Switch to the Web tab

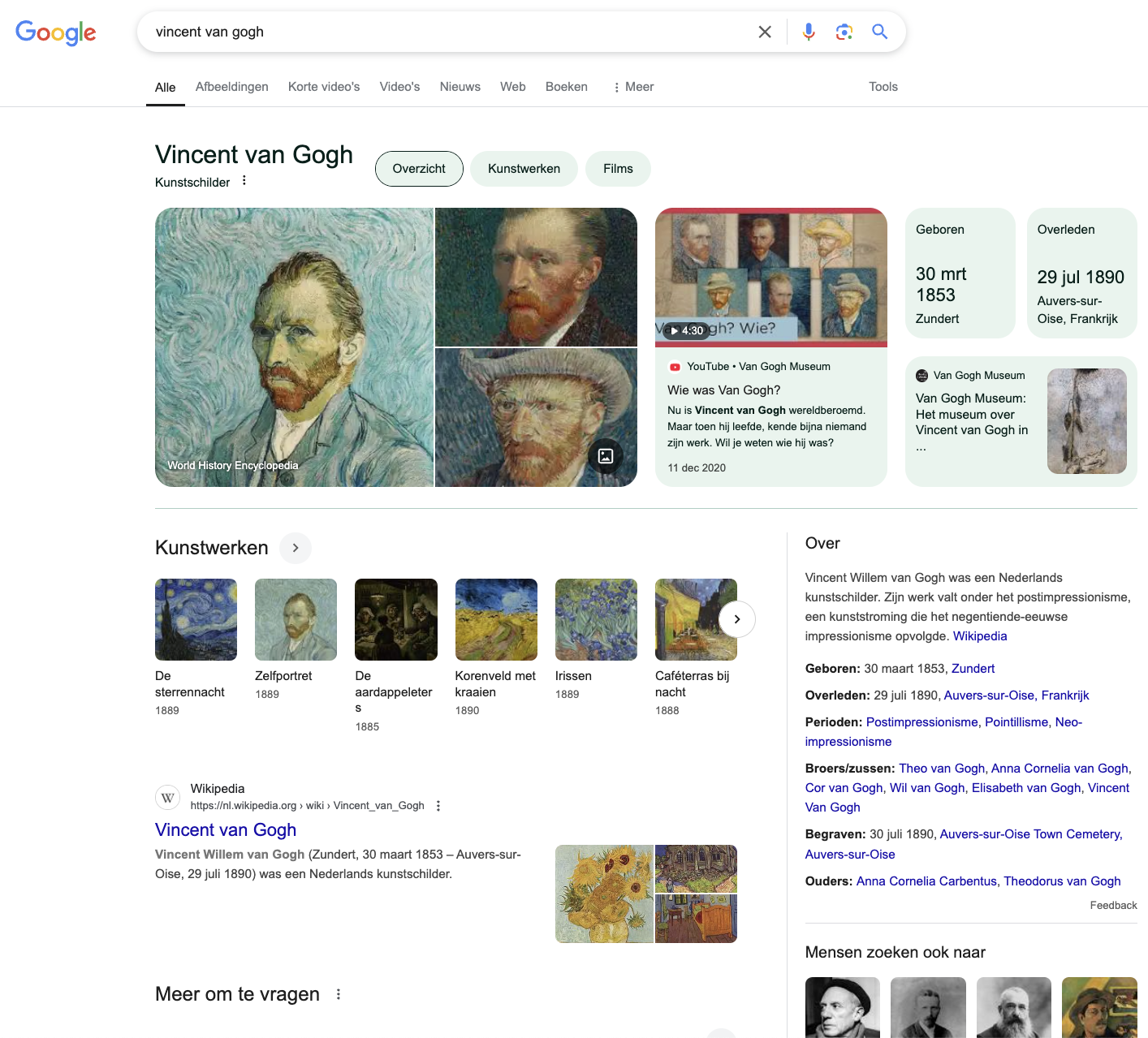(513, 87)
